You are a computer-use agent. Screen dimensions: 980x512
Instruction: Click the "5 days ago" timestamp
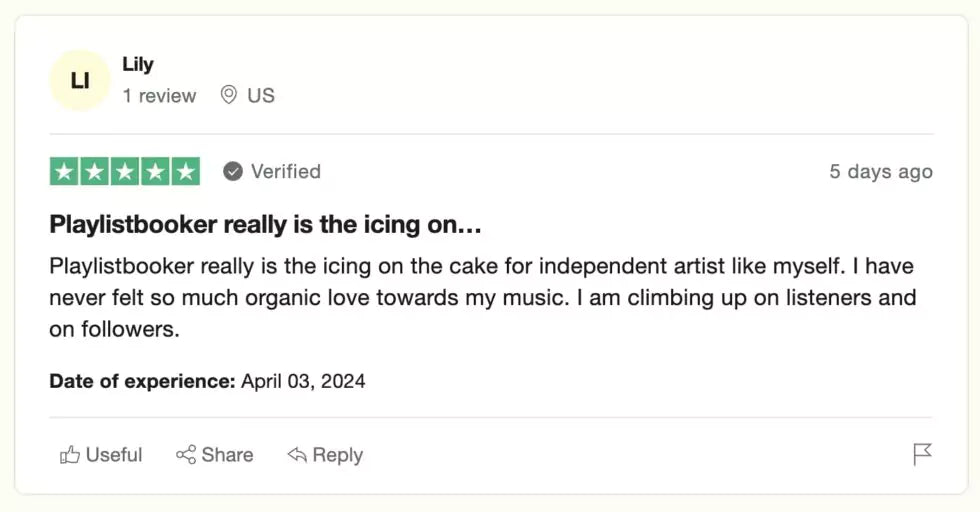click(880, 172)
